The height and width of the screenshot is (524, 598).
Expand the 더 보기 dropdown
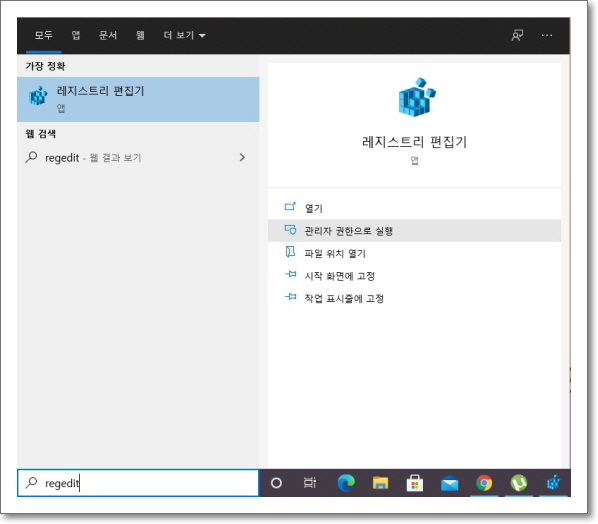tap(185, 35)
